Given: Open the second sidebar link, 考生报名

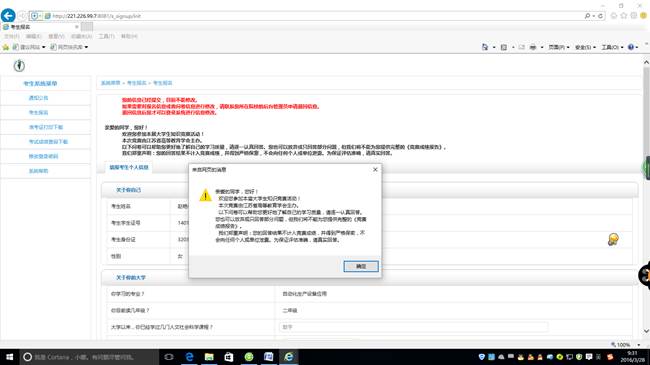Looking at the screenshot, I should (x=38, y=112).
